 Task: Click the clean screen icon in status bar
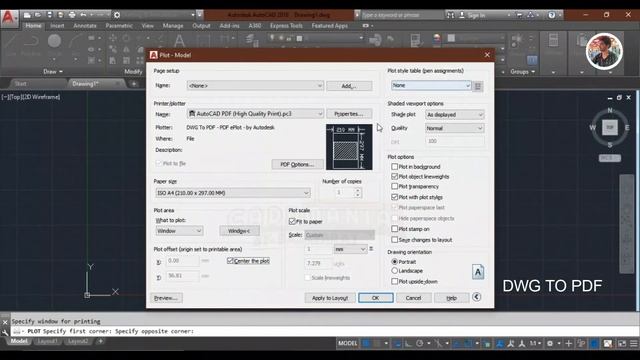tap(622, 344)
